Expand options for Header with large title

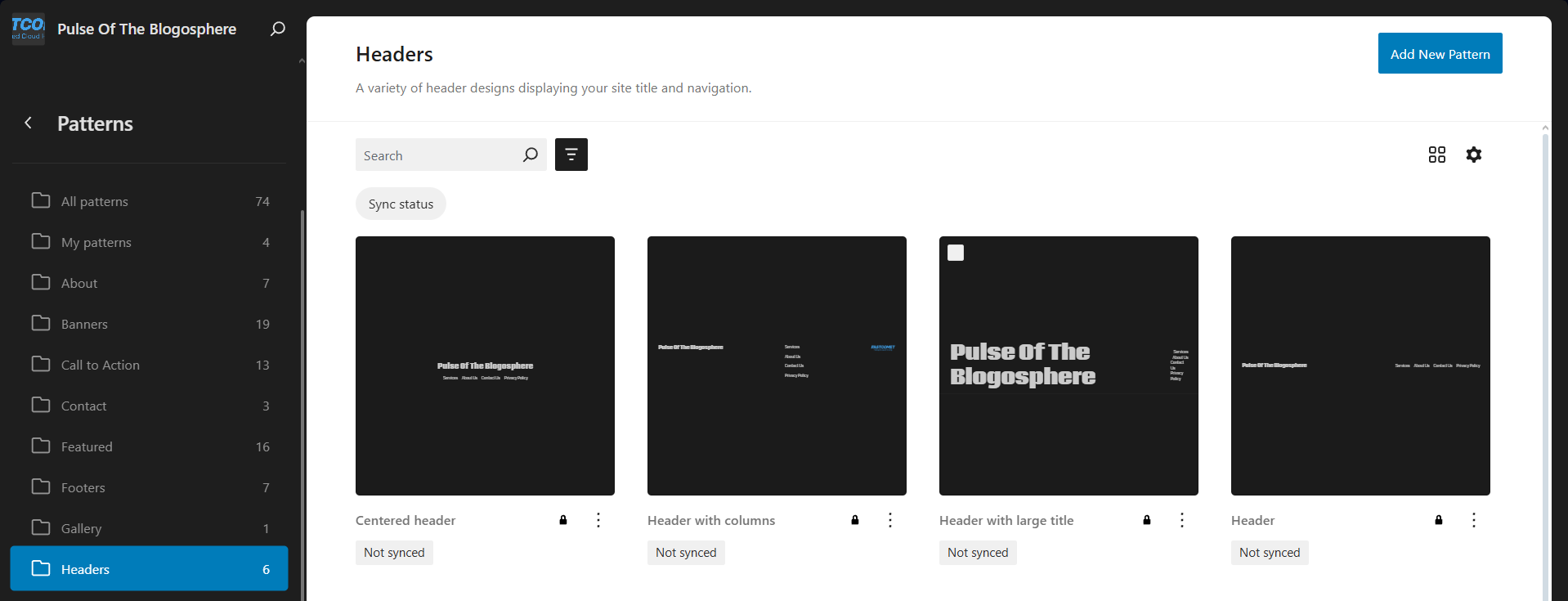(1182, 520)
